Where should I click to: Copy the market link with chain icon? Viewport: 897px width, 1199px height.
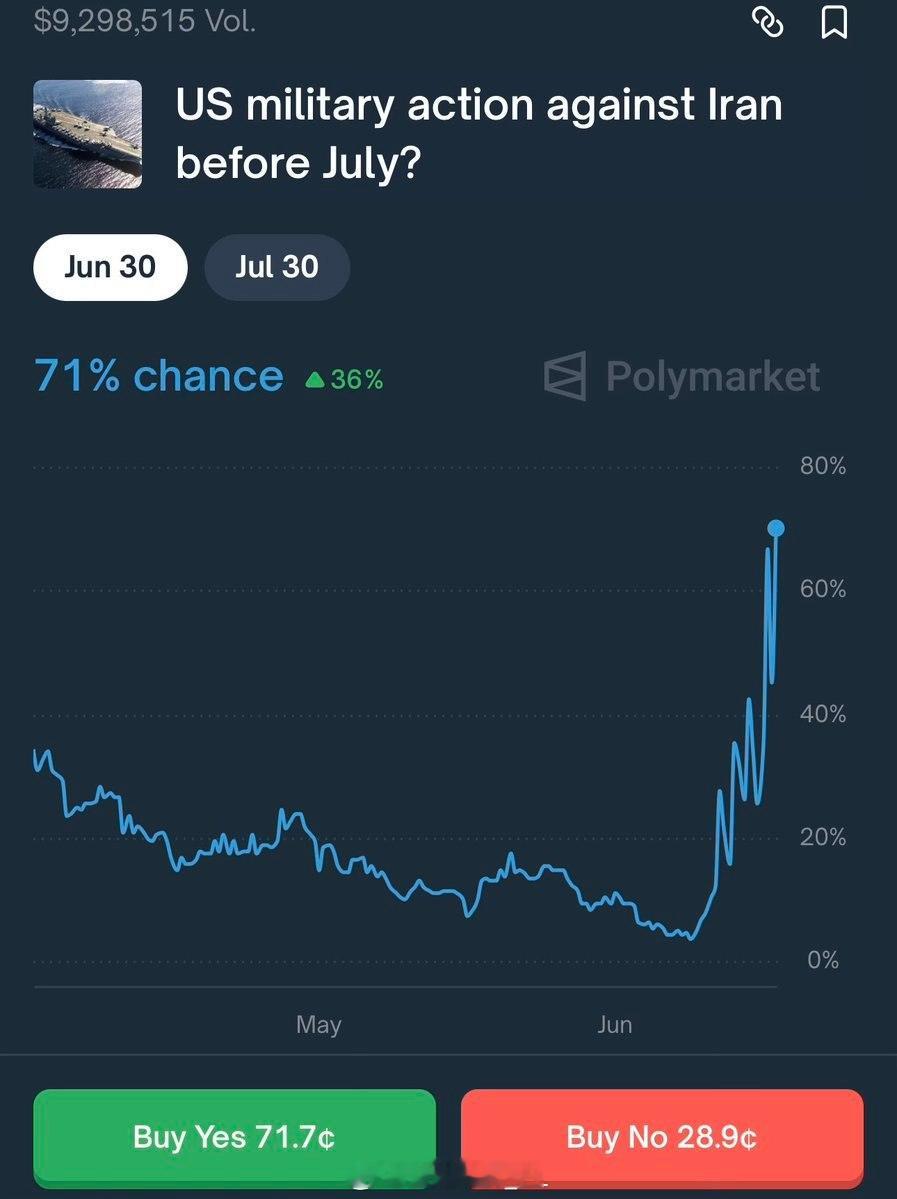click(x=768, y=22)
